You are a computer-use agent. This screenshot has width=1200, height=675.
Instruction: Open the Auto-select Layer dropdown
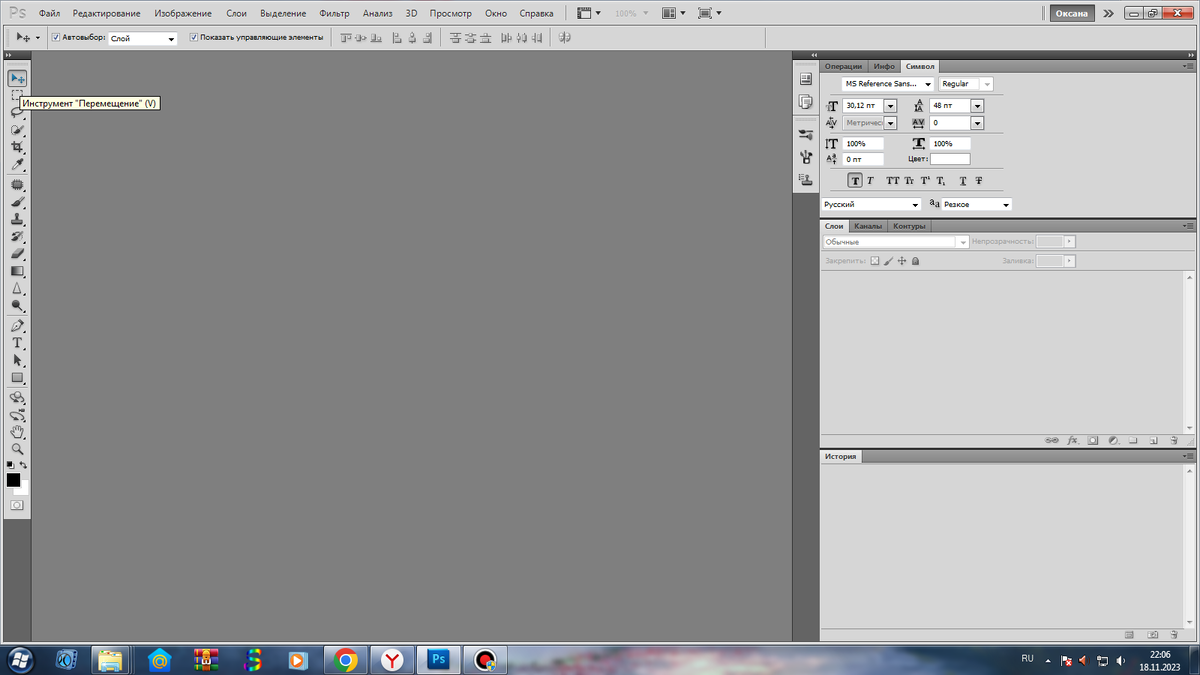(142, 38)
